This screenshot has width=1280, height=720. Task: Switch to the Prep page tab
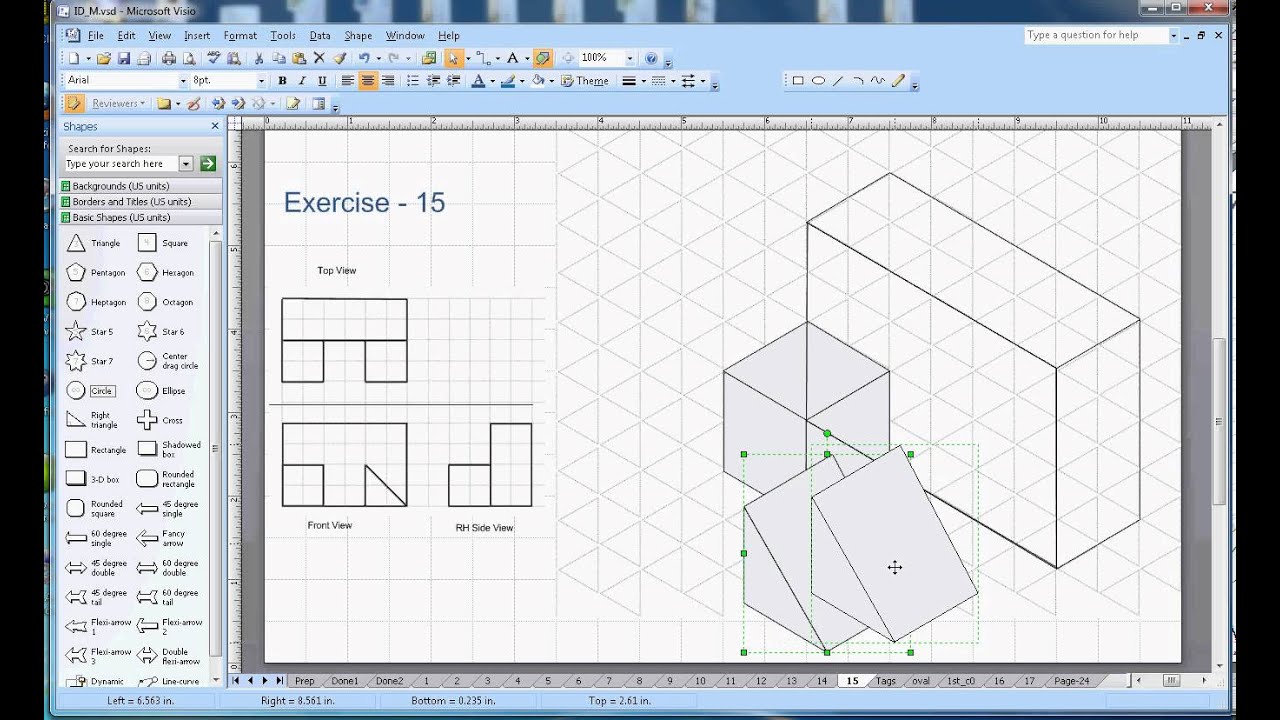[x=305, y=681]
